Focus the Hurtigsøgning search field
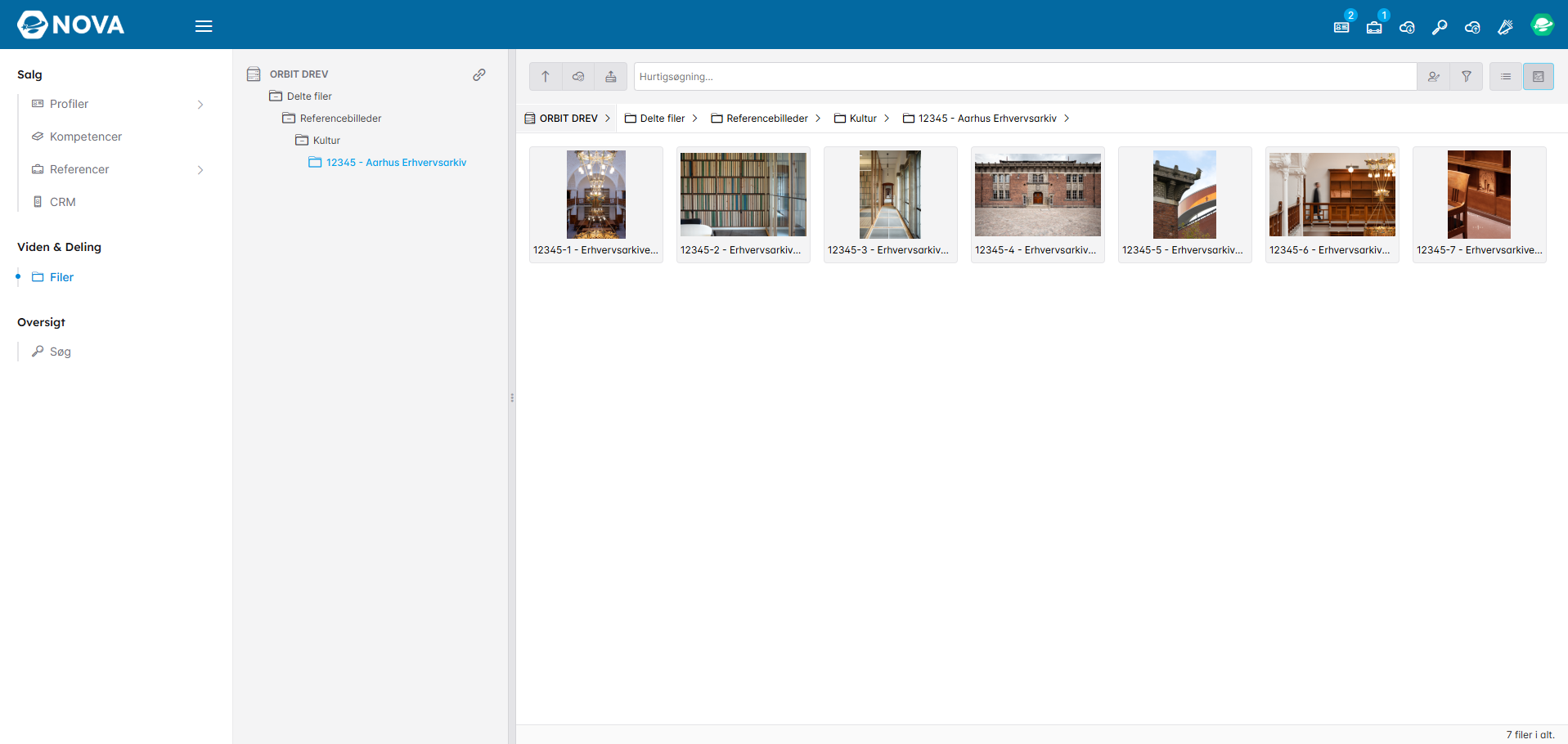Viewport: 1568px width, 744px height. [1025, 77]
